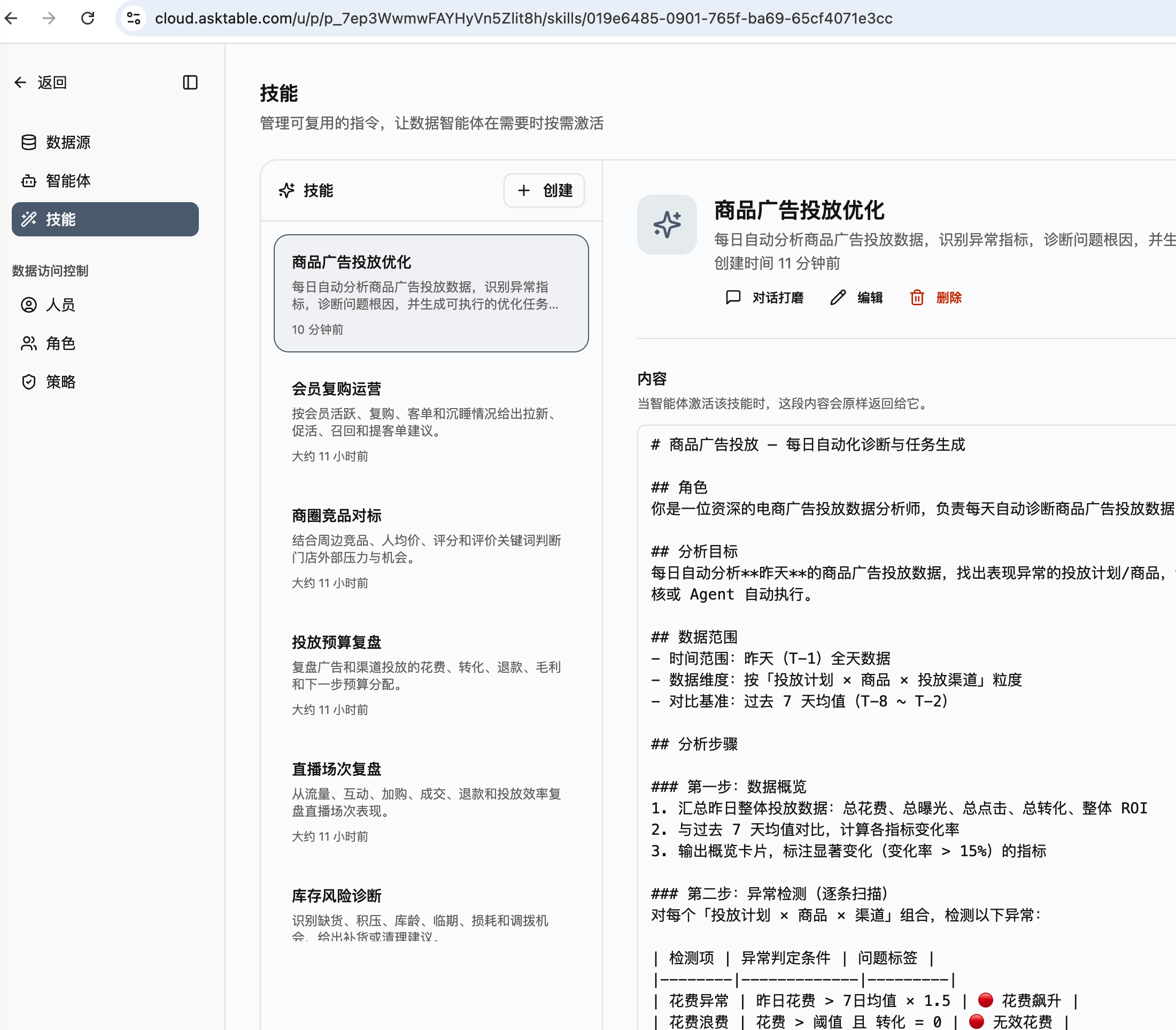Collapse the sidebar panel icon

190,82
